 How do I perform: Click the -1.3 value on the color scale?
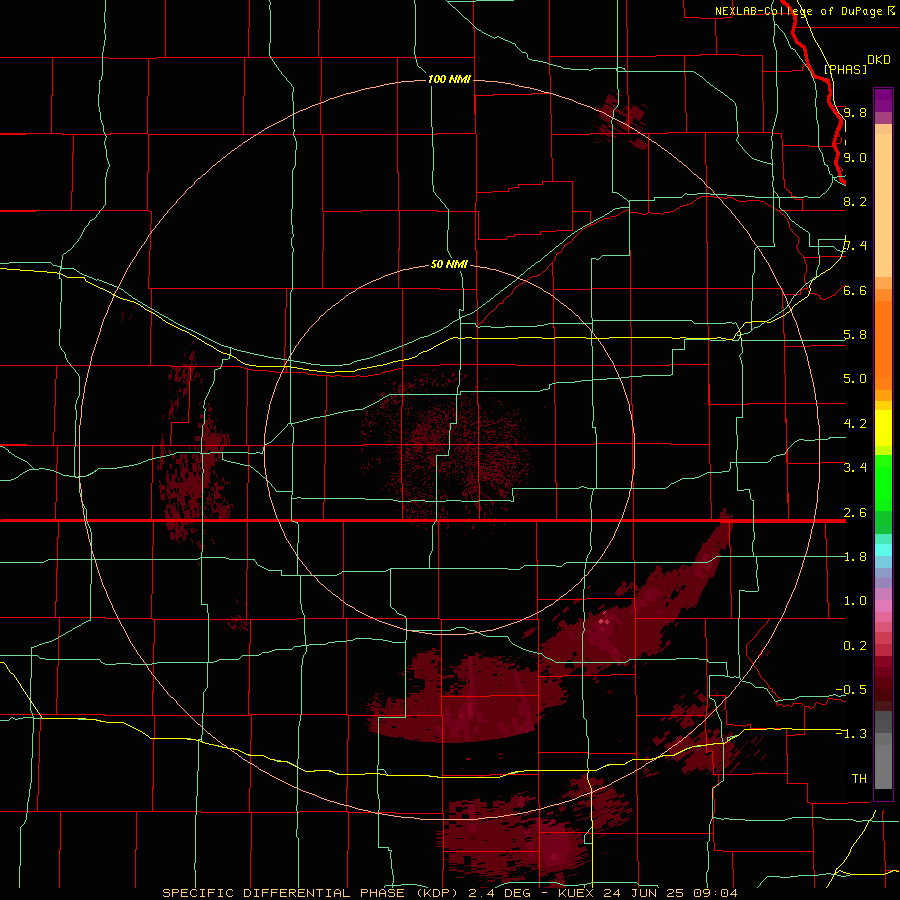click(x=851, y=734)
